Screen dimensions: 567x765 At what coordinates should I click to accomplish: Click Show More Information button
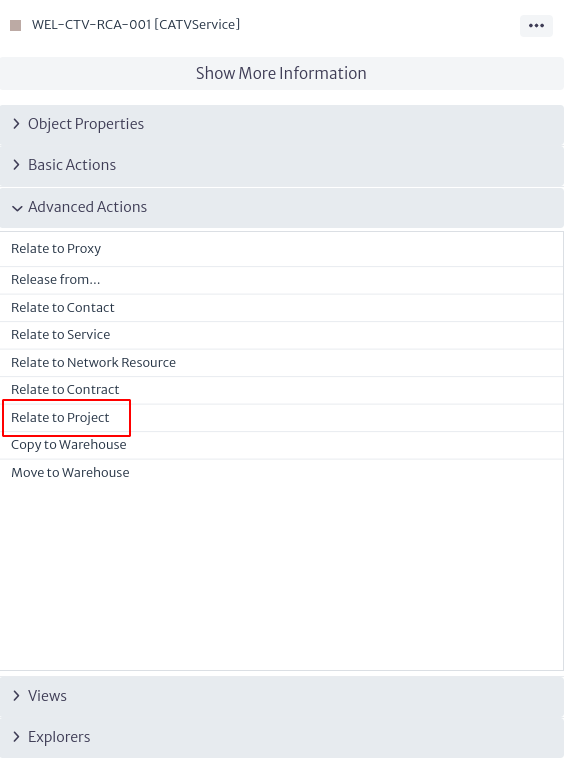pyautogui.click(x=282, y=73)
